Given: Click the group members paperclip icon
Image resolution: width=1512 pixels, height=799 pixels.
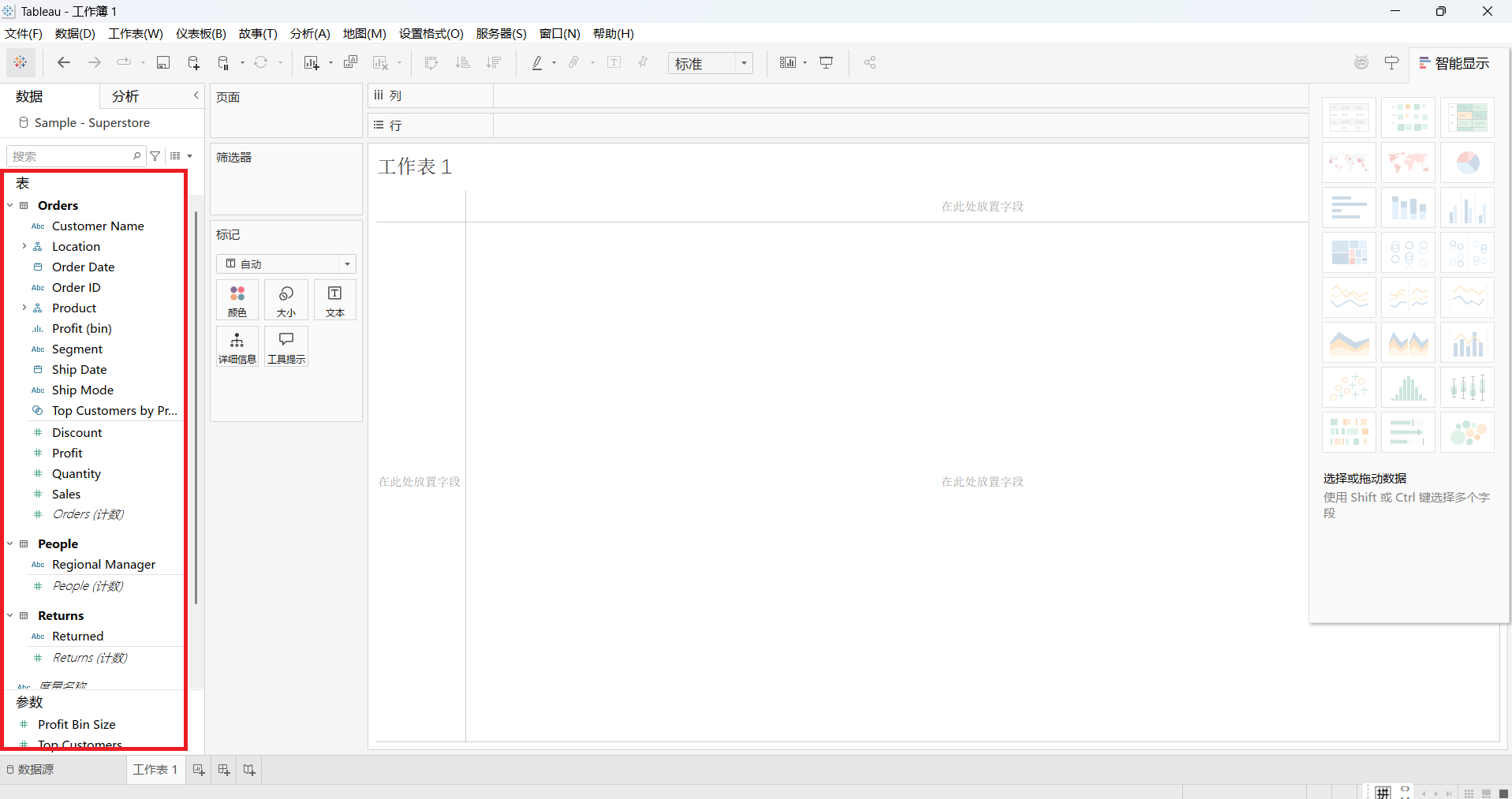Looking at the screenshot, I should (574, 62).
